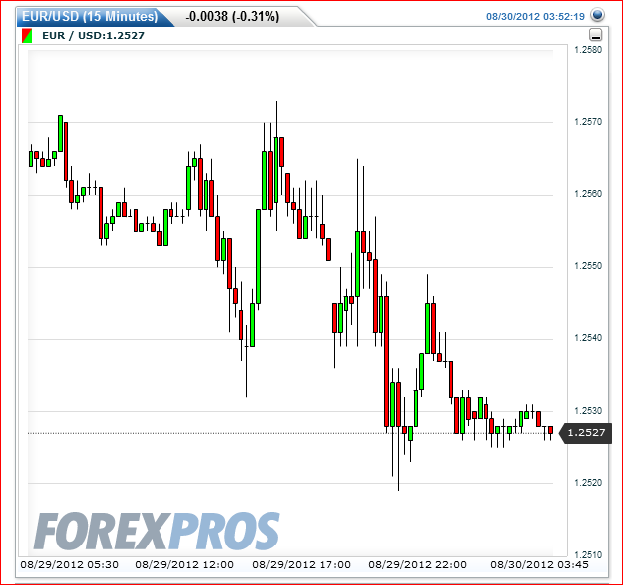
Task: Open the -0.0038 (-0.31%) change tab
Action: pos(232,17)
